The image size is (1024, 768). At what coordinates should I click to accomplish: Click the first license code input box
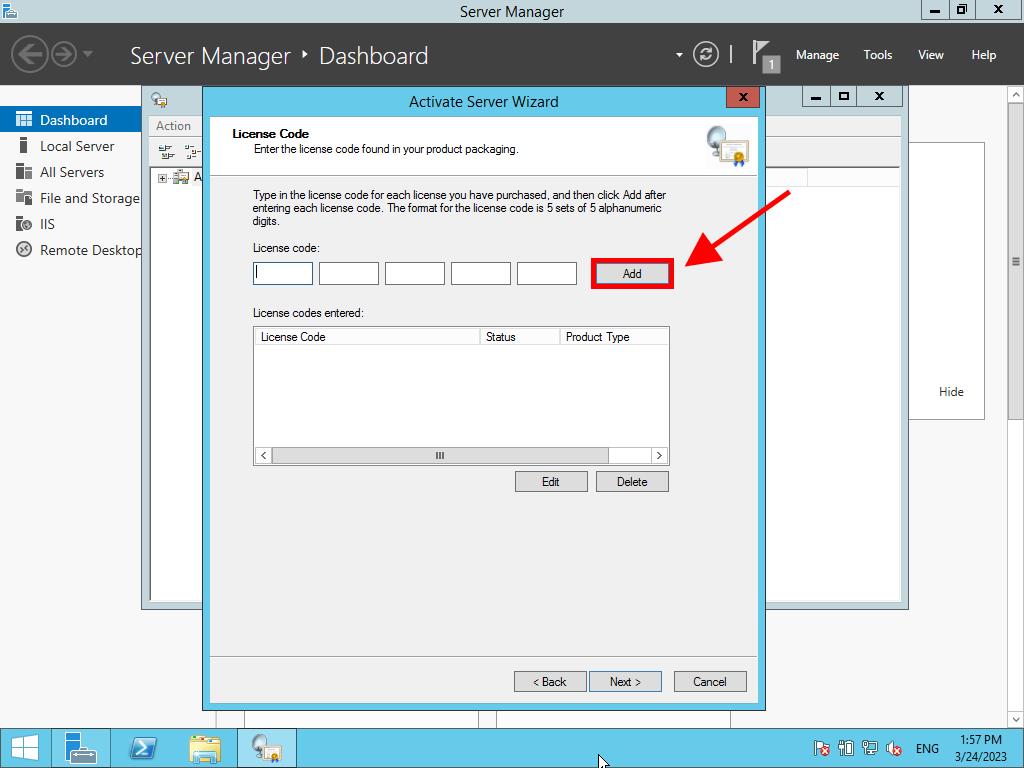[283, 273]
